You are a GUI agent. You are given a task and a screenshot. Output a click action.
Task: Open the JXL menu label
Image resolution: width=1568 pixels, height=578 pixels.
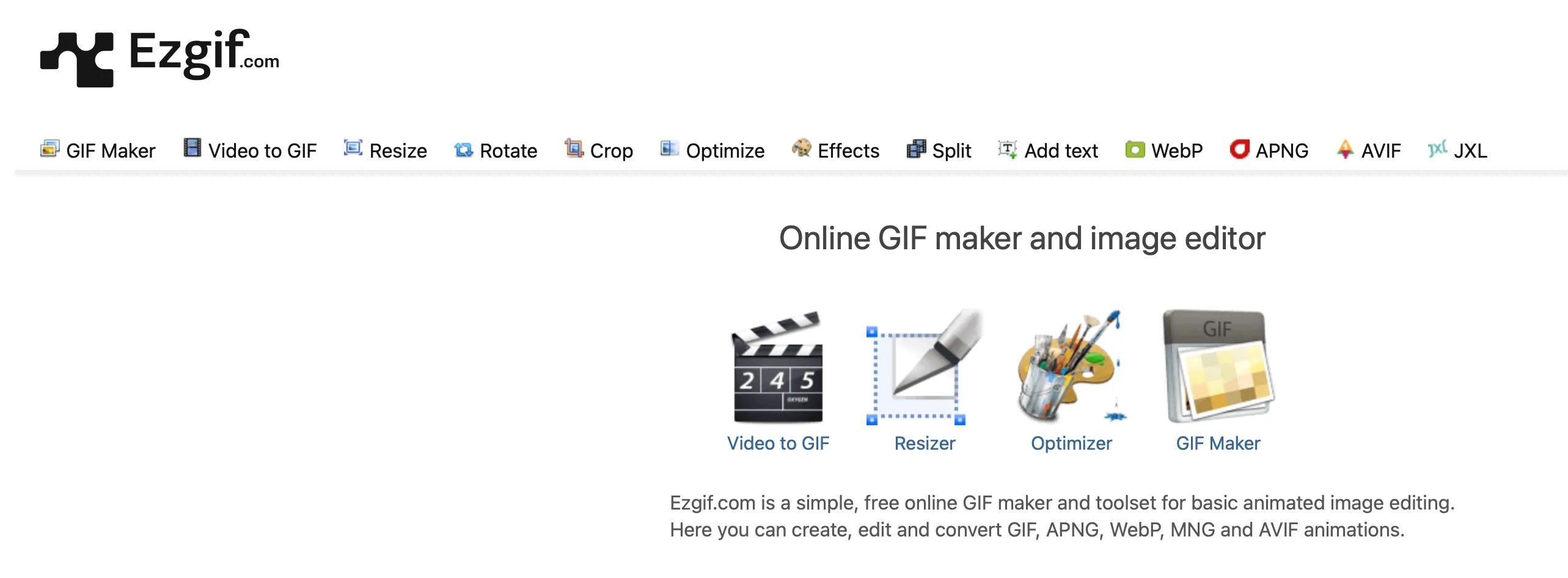coord(1470,151)
